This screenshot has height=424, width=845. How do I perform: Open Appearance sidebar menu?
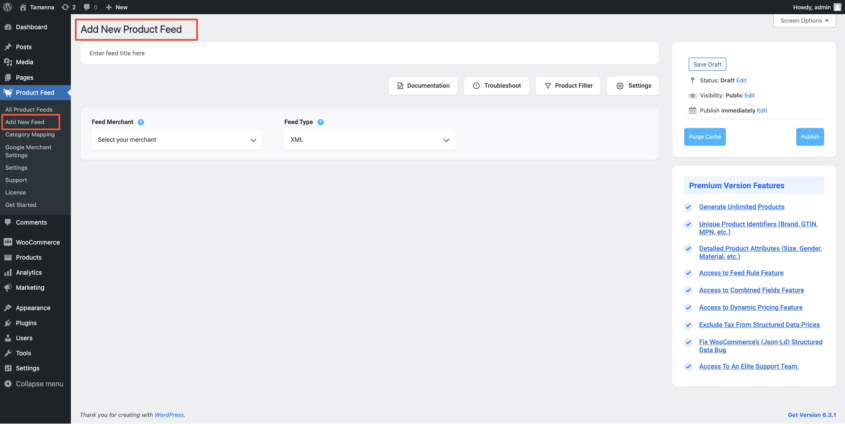click(x=35, y=308)
